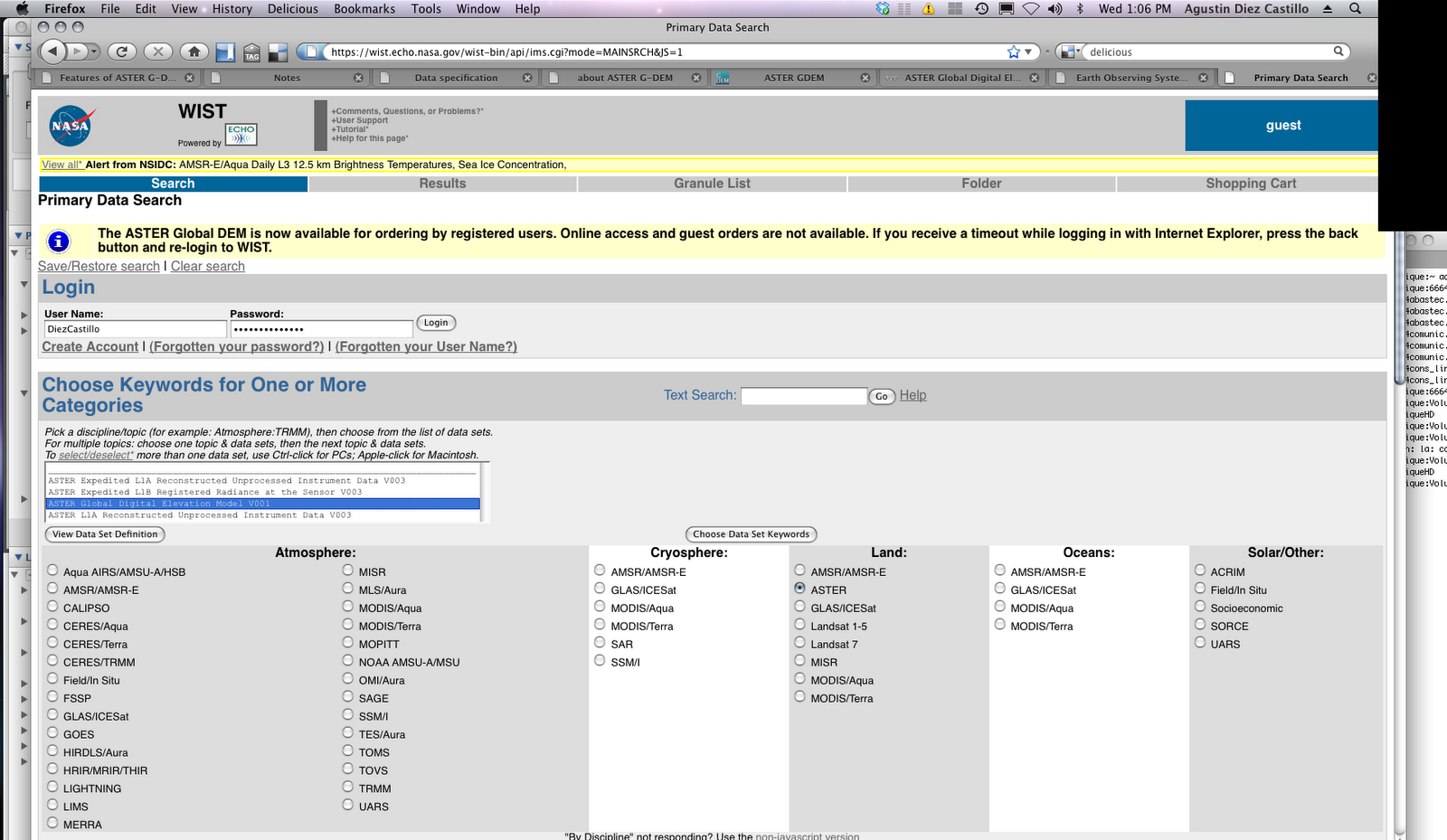Image resolution: width=1447 pixels, height=840 pixels.
Task: Select MOPITT radio button
Action: [x=348, y=642]
